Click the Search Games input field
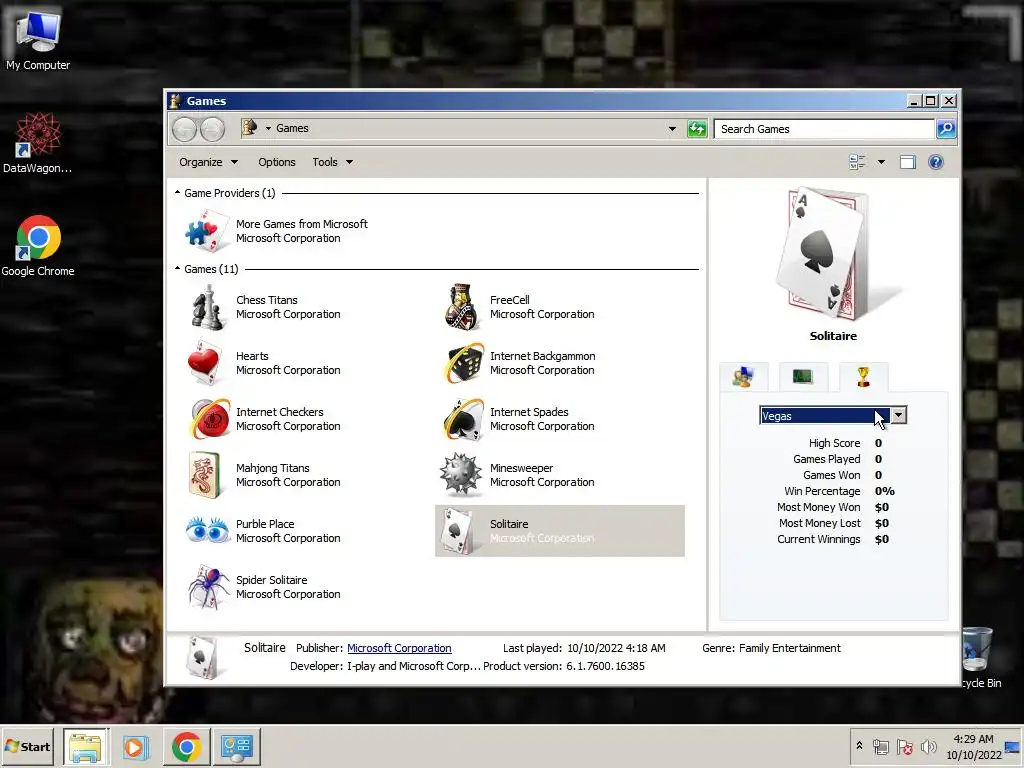Viewport: 1024px width, 768px height. click(824, 129)
